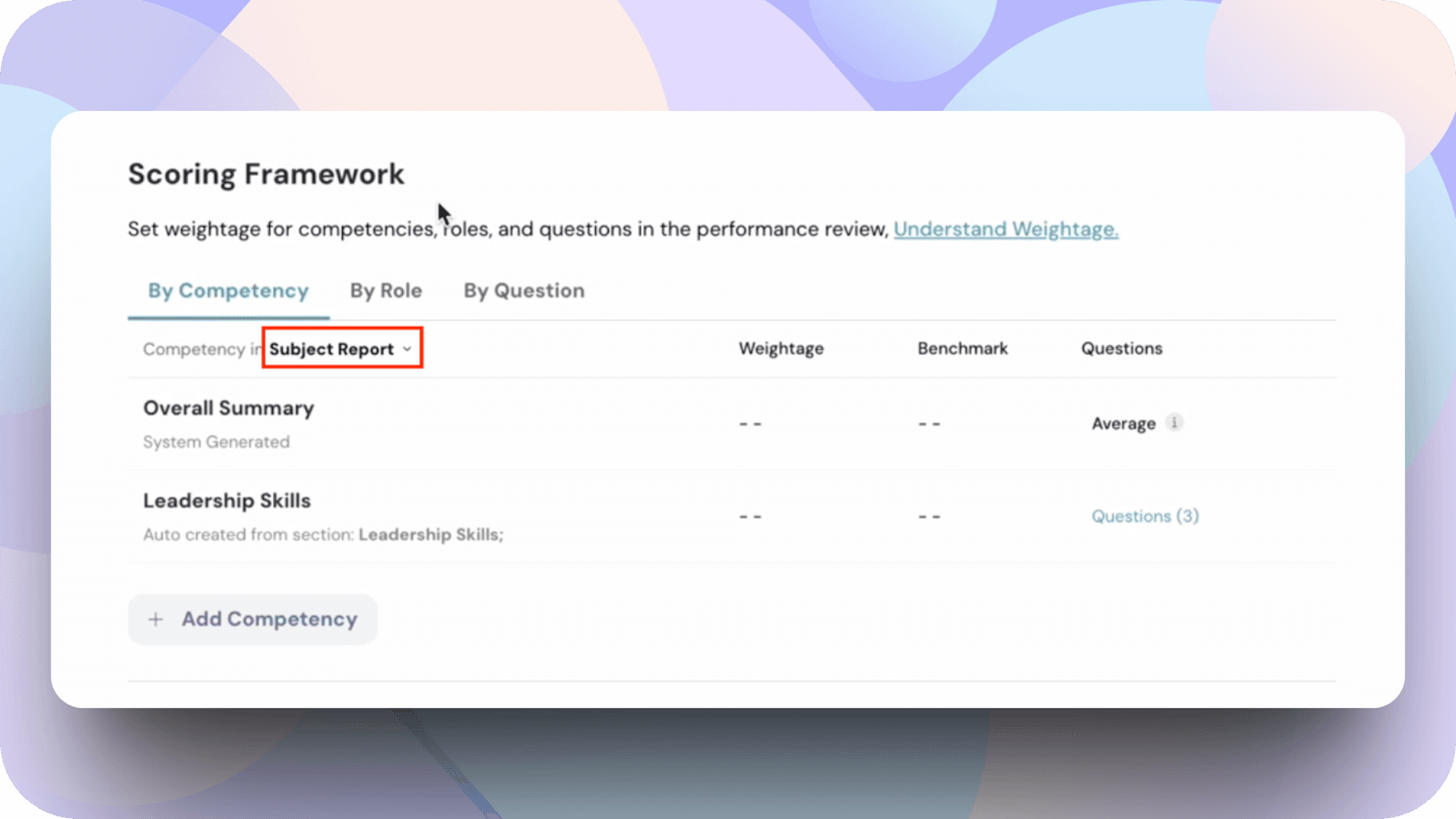
Task: Click the 'Auto created from section' description
Action: point(322,535)
